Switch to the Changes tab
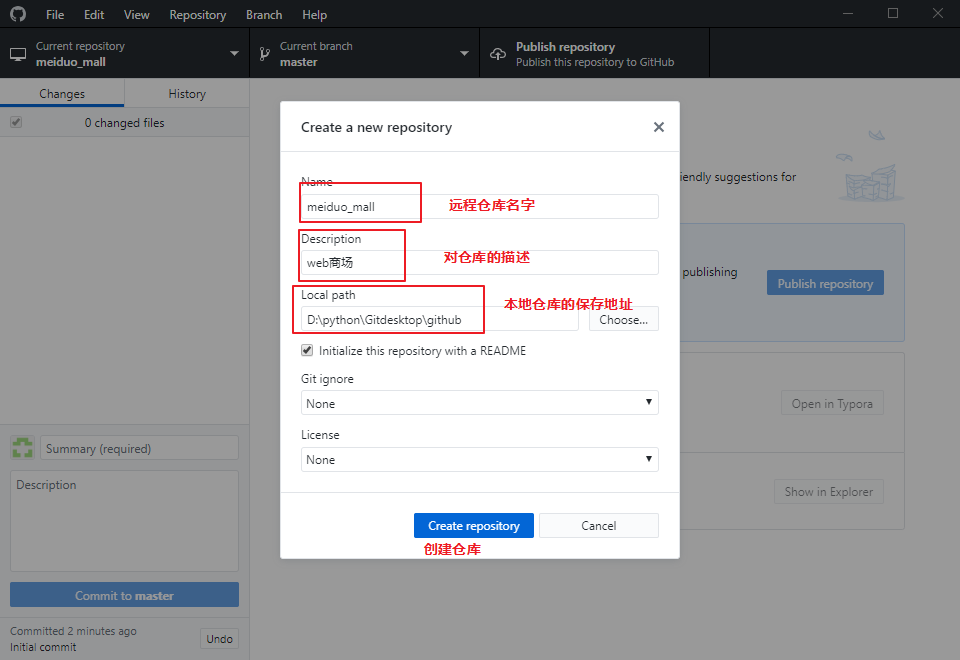960x660 pixels. point(62,93)
